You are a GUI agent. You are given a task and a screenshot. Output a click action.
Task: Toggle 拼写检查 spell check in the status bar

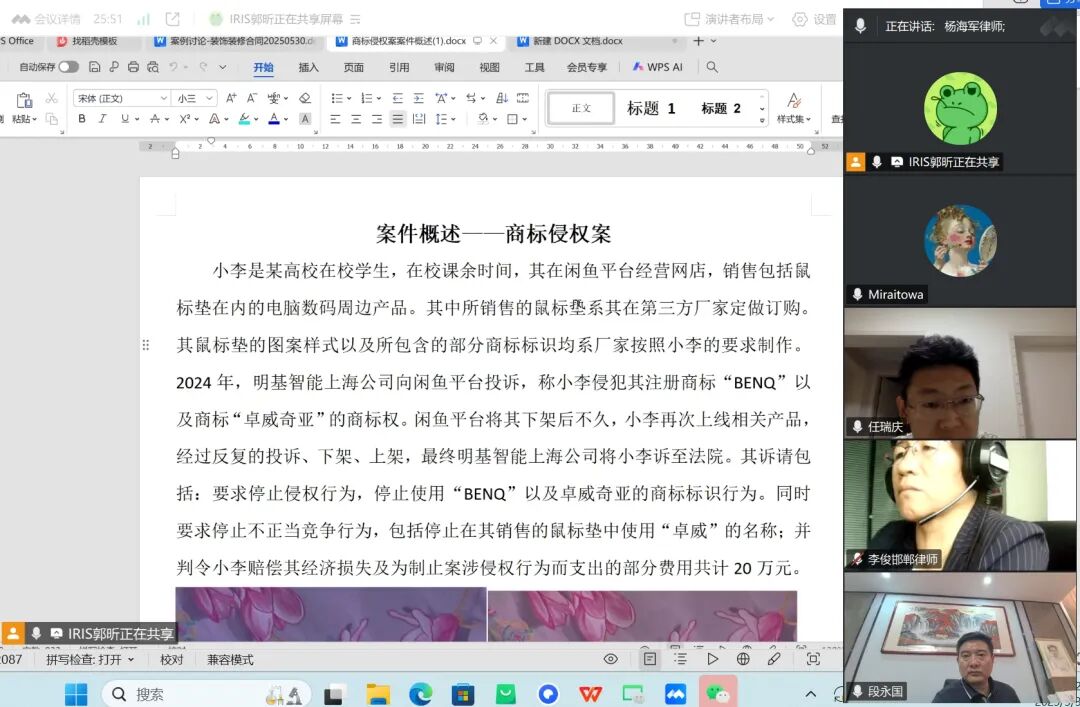87,659
